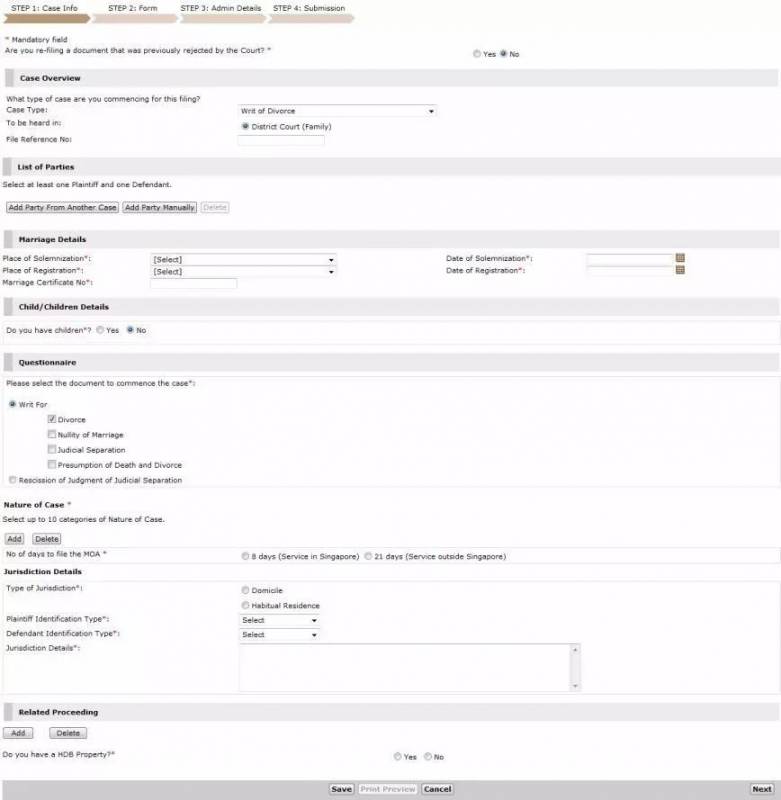Save the case info form
Image resolution: width=781 pixels, height=800 pixels.
(x=341, y=789)
